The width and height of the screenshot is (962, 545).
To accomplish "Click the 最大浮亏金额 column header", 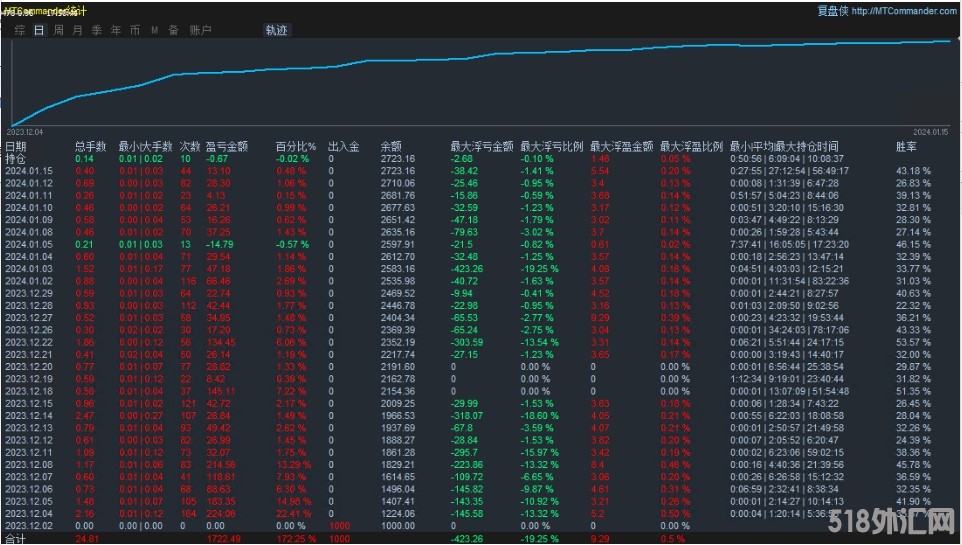I will [482, 147].
